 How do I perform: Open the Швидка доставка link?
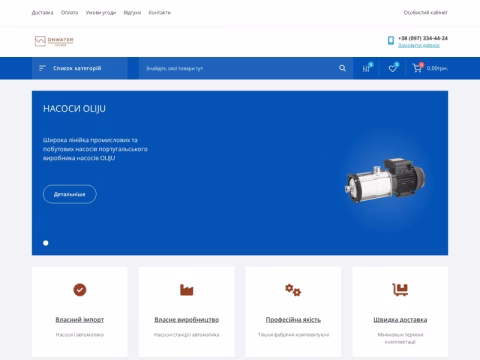tap(400, 319)
